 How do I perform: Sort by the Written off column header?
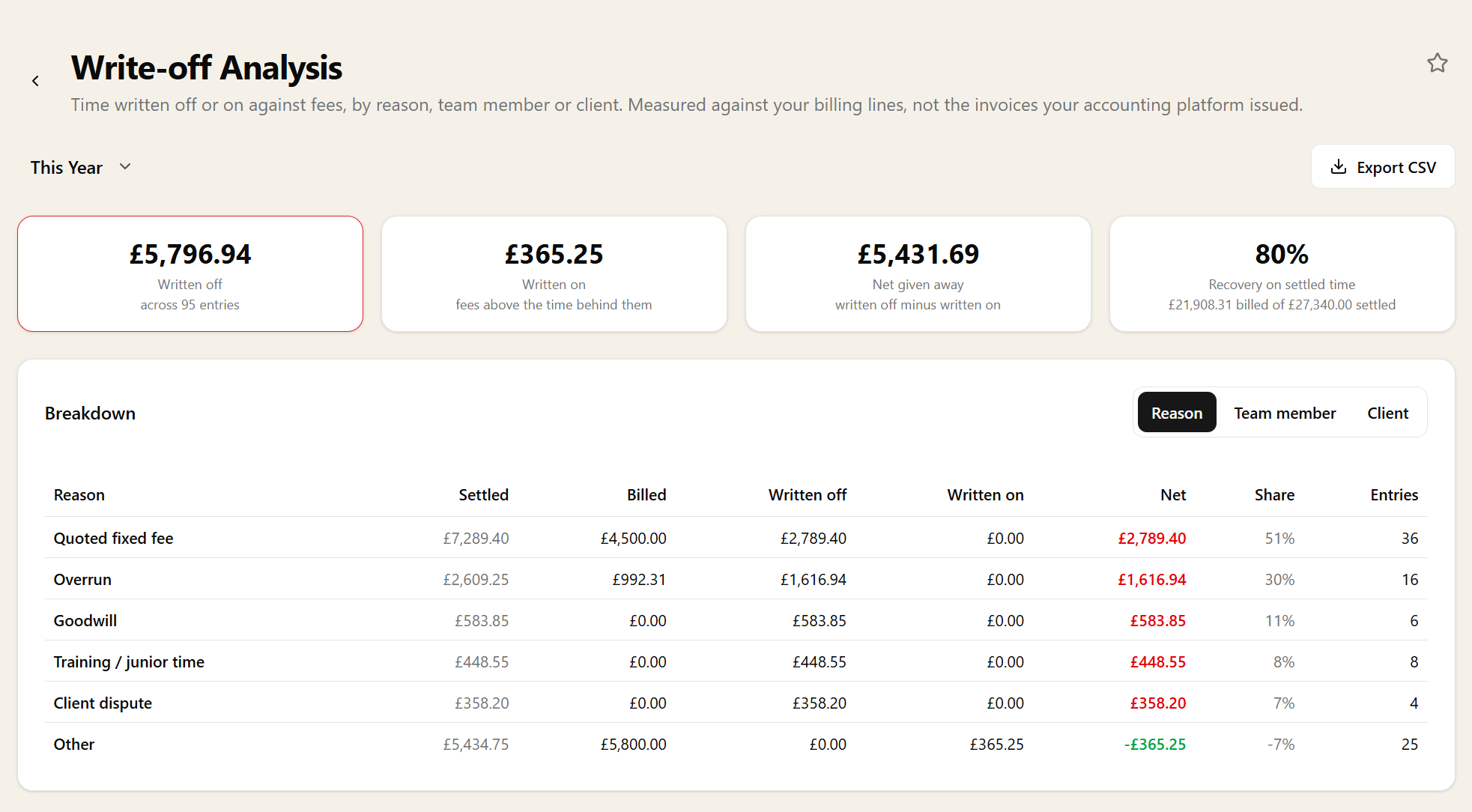pos(807,495)
